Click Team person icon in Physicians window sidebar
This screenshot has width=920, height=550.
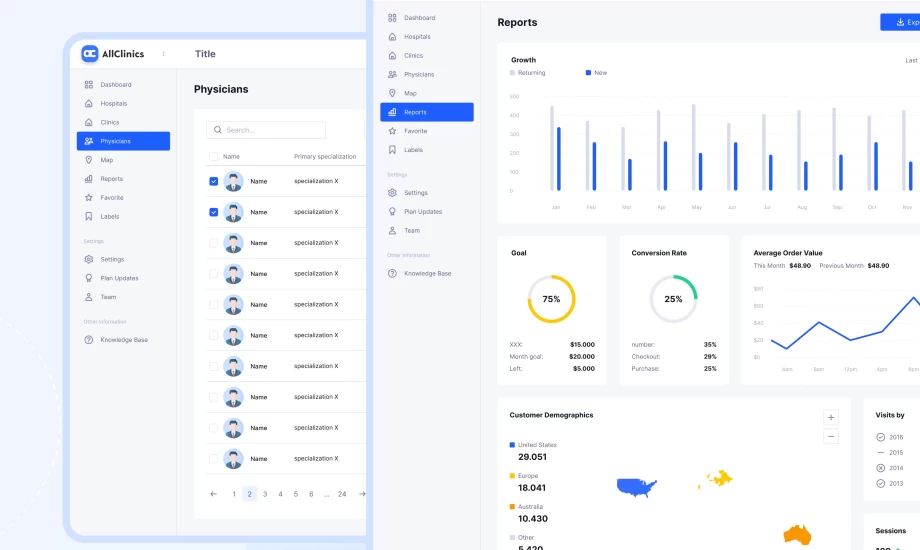tap(89, 296)
